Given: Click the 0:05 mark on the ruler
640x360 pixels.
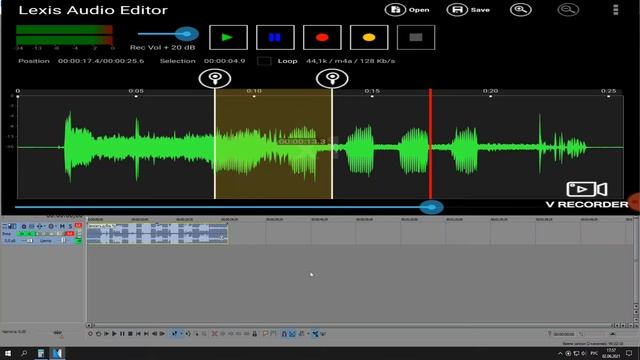Looking at the screenshot, I should tap(136, 91).
